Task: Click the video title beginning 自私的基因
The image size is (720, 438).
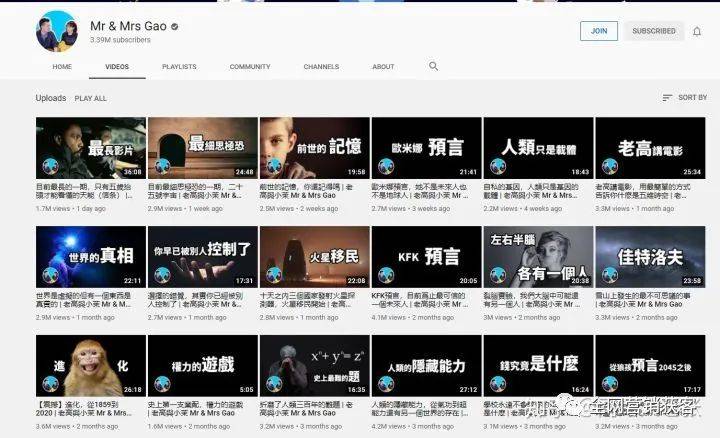Action: (532, 191)
